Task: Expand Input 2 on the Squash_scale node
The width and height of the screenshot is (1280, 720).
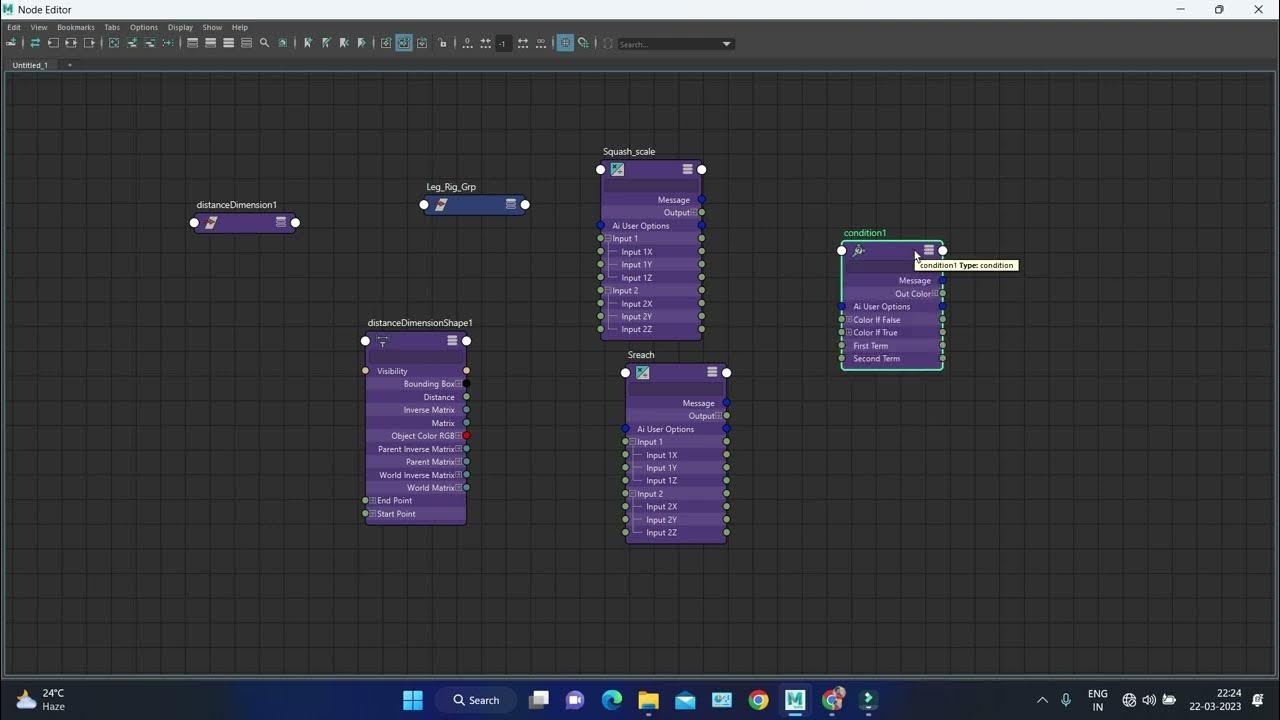Action: tap(608, 291)
